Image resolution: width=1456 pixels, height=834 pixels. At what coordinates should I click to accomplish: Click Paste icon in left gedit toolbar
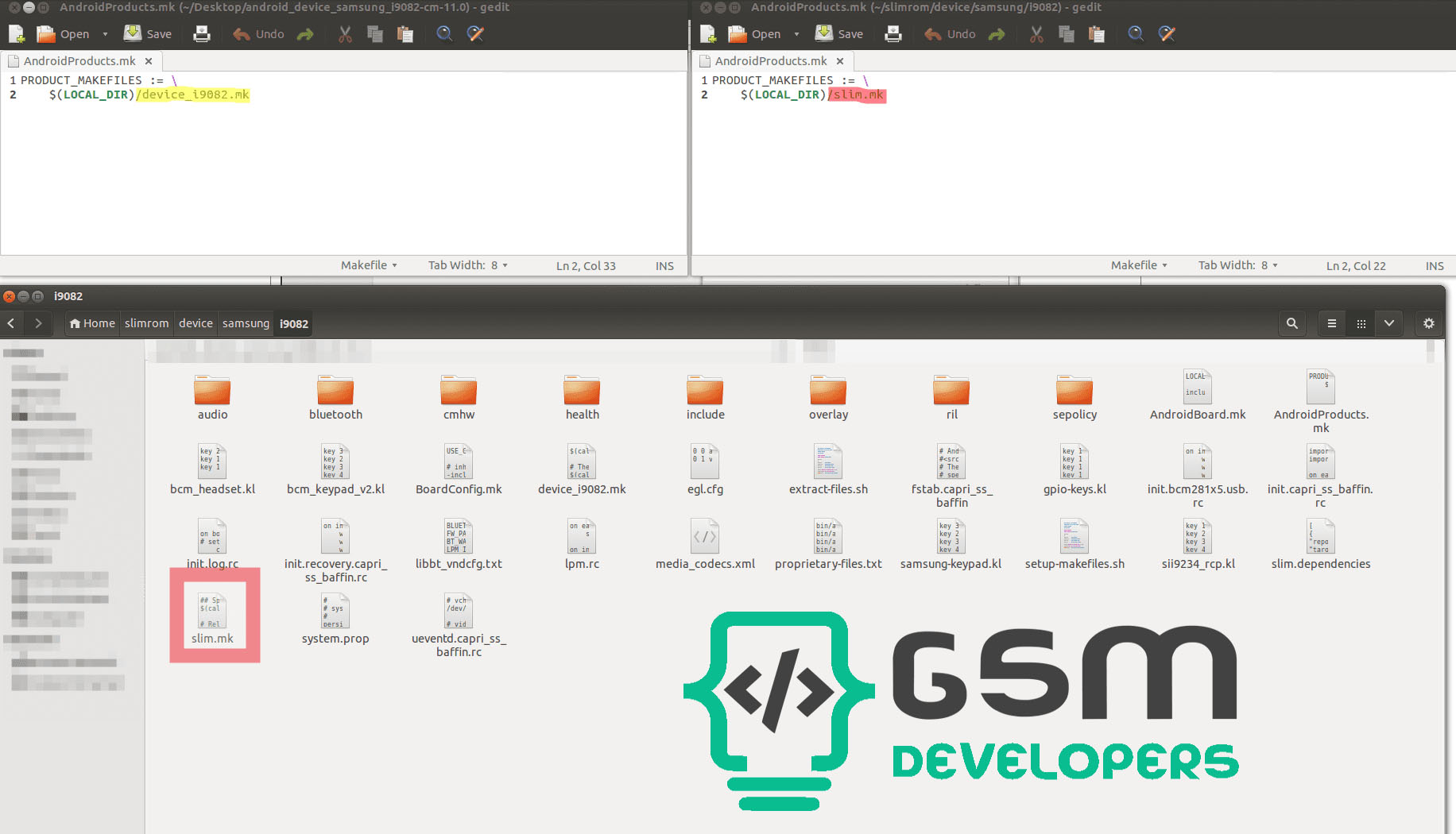pos(405,34)
